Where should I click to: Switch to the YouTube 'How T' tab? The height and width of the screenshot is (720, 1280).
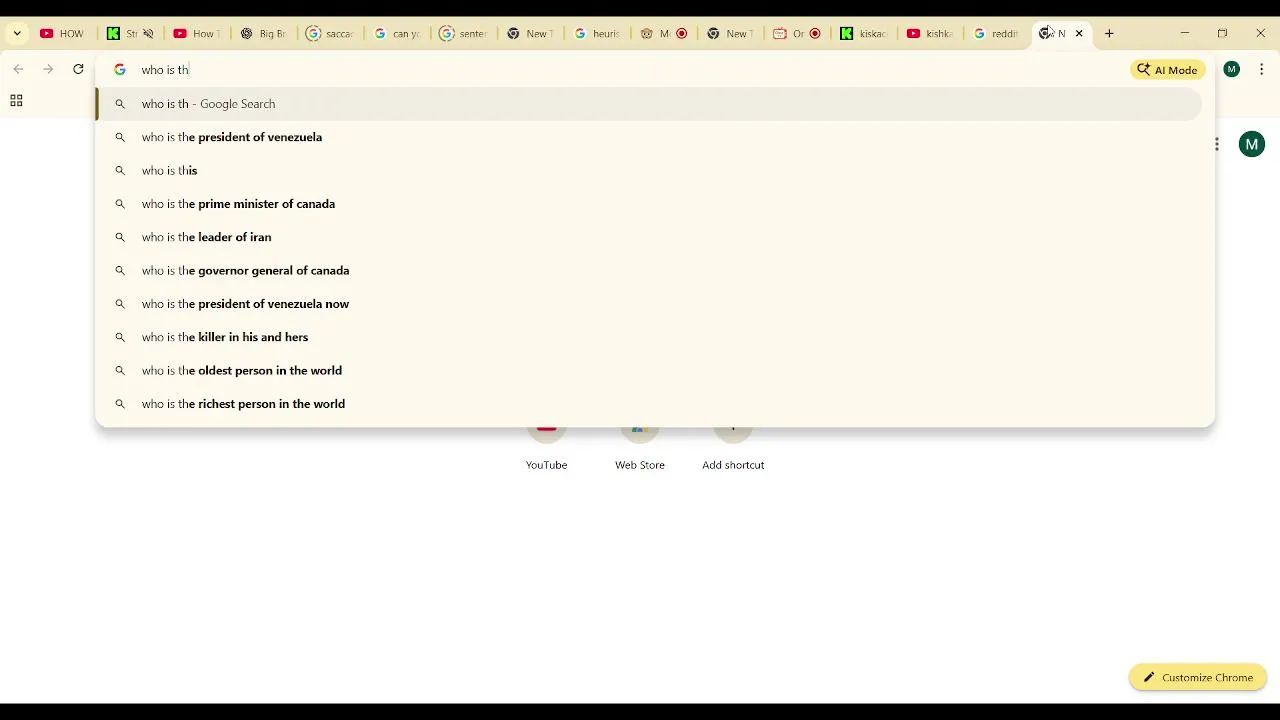(x=196, y=33)
